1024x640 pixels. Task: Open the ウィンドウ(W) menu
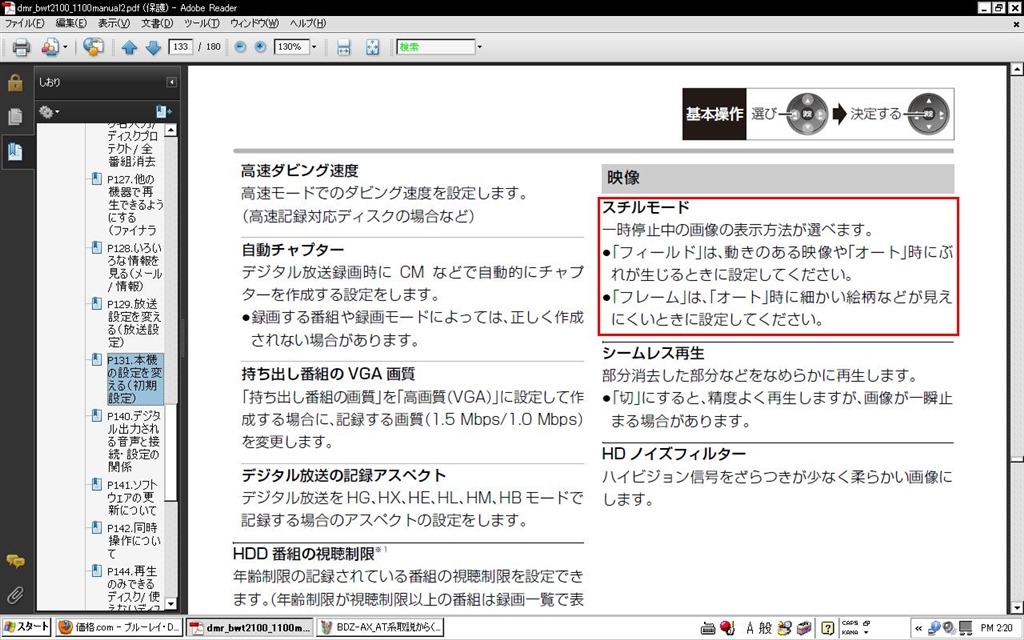(x=254, y=24)
